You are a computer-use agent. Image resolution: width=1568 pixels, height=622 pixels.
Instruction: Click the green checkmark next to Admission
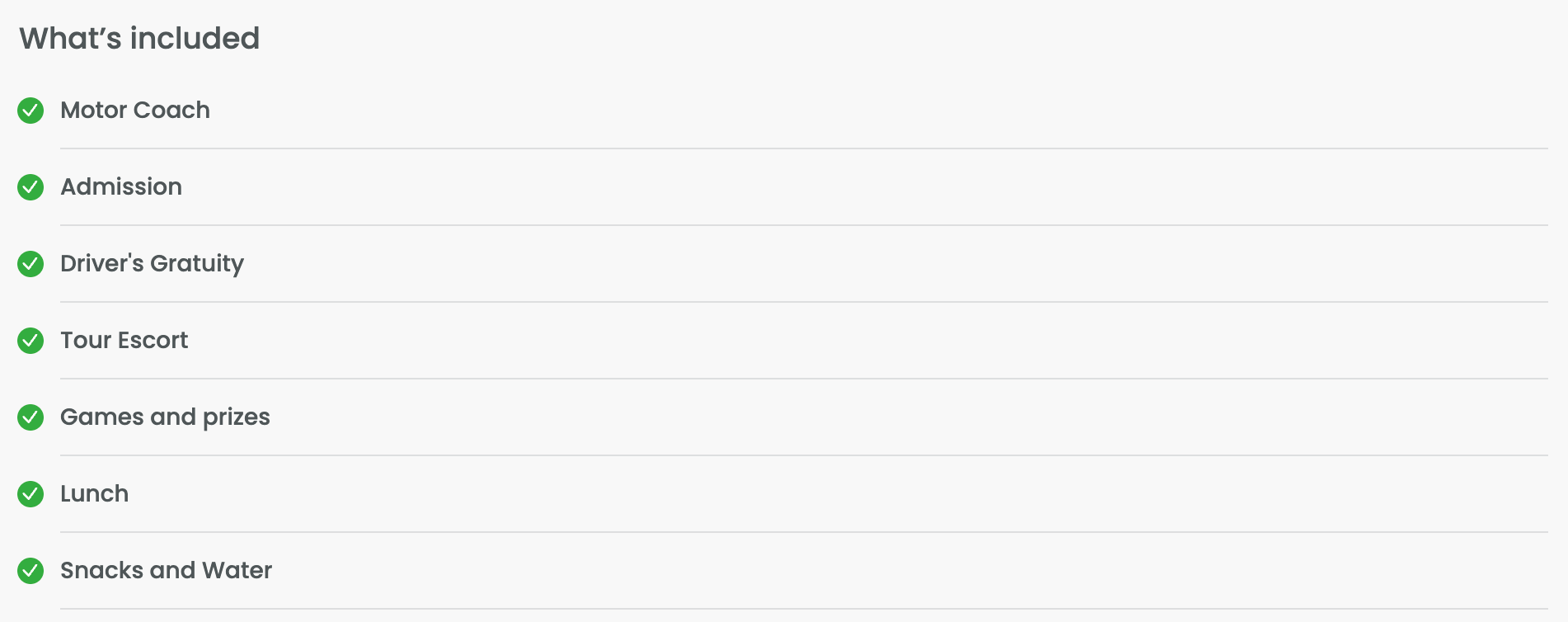point(31,187)
